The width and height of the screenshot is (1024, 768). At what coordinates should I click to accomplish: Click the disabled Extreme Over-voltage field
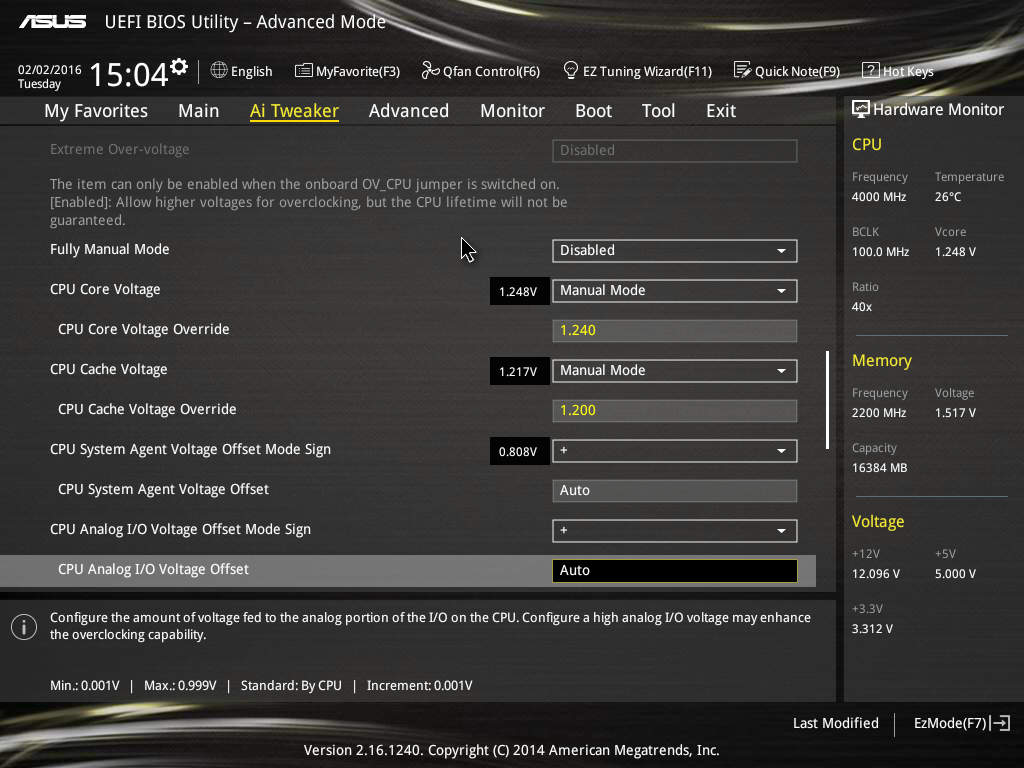tap(675, 151)
